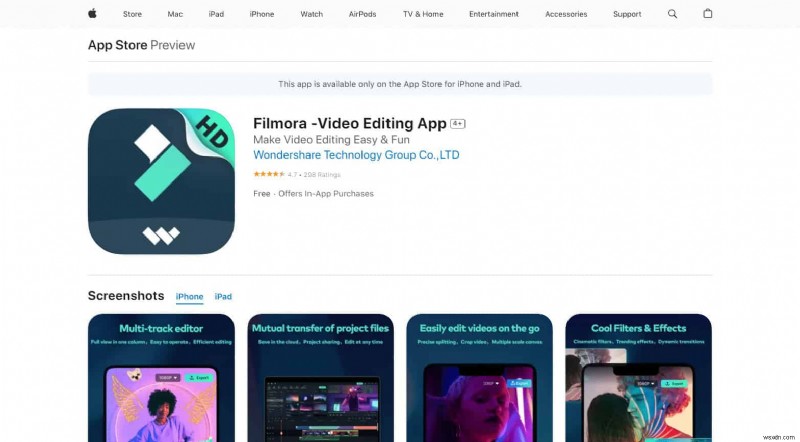Click the Make Video Editing Easy & Fun subtitle

(x=331, y=140)
